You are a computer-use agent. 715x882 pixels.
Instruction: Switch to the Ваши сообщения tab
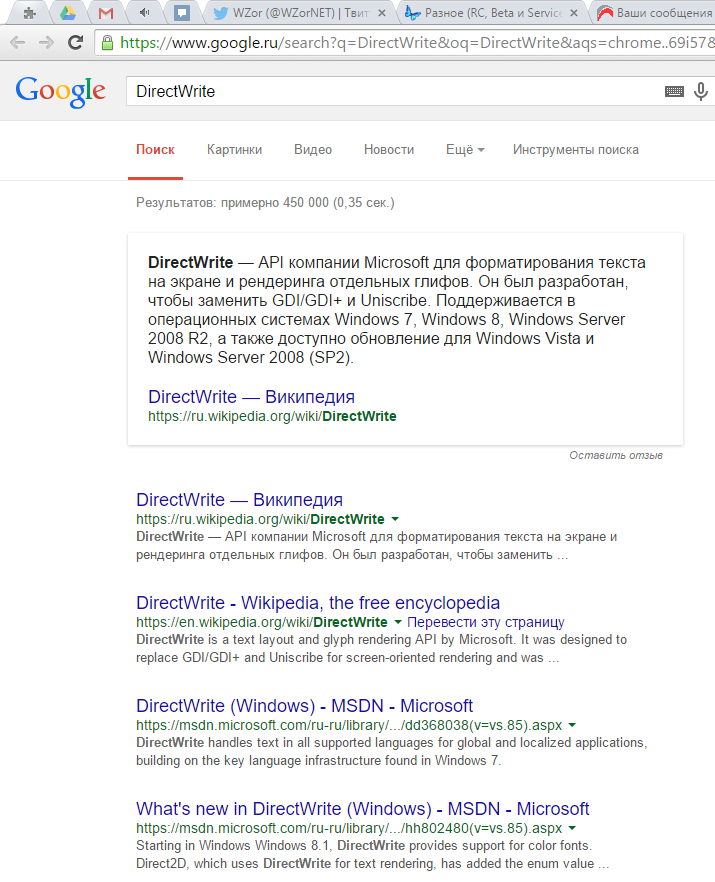655,12
